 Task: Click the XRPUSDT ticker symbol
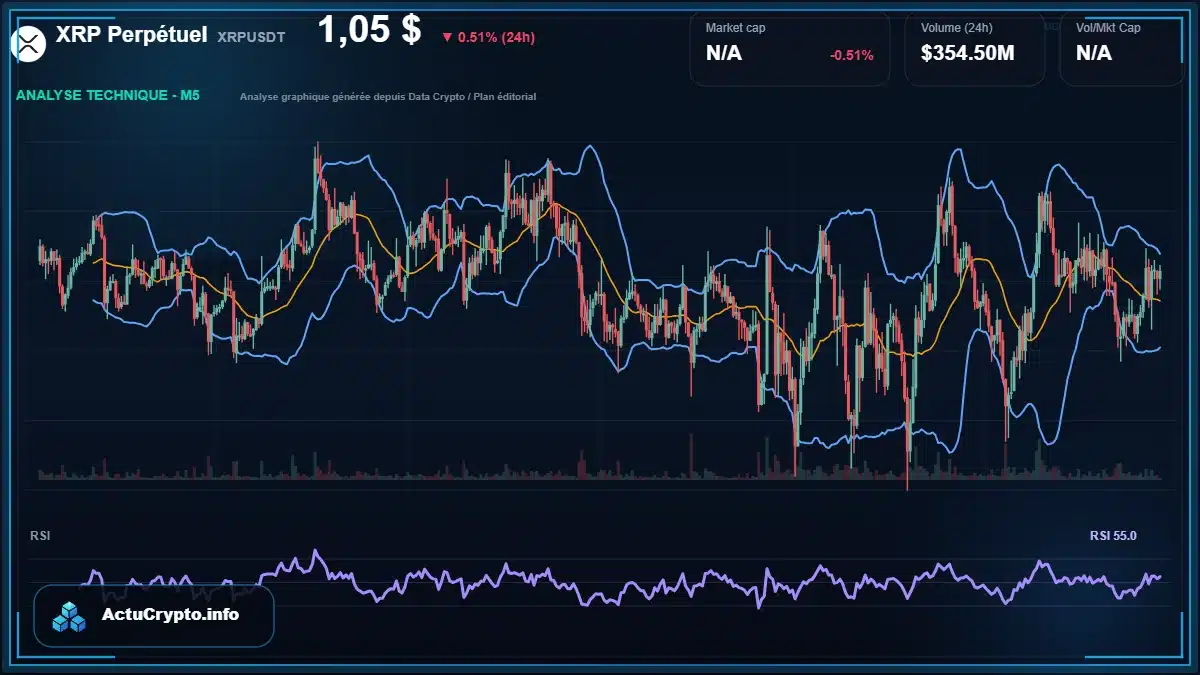click(x=251, y=37)
